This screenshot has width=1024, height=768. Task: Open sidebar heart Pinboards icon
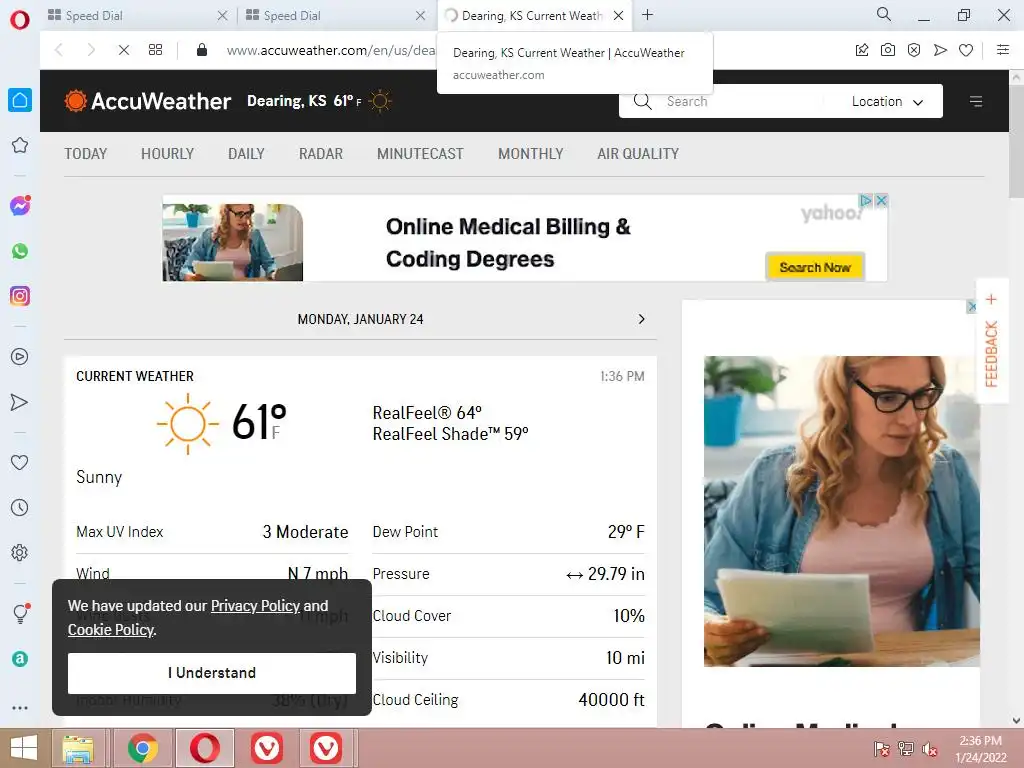pyautogui.click(x=20, y=462)
